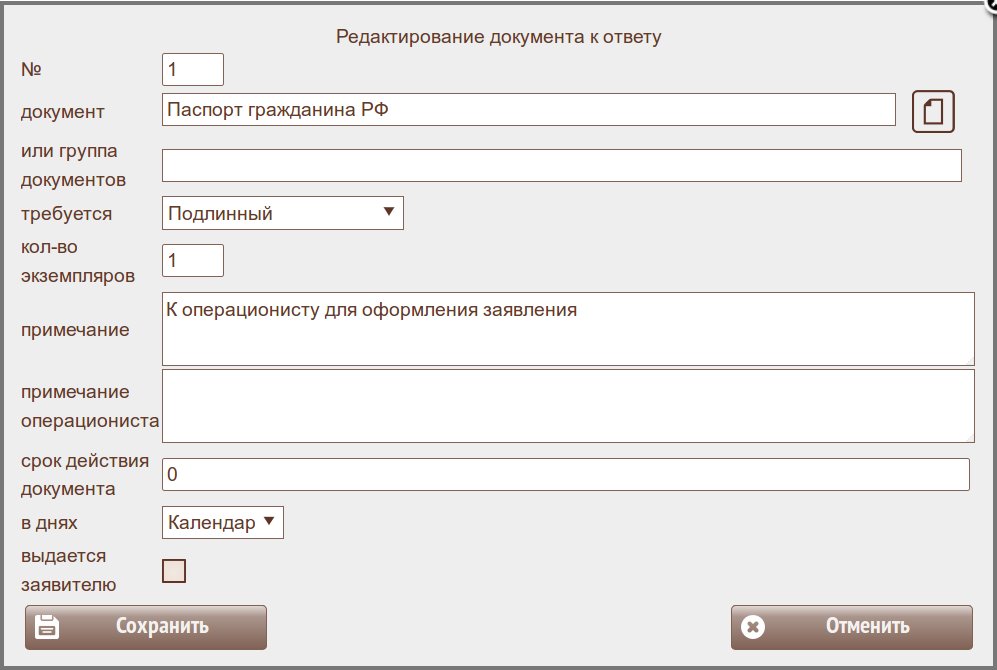Focus the кол-во экземпляров field
This screenshot has height=670, width=997.
[192, 260]
